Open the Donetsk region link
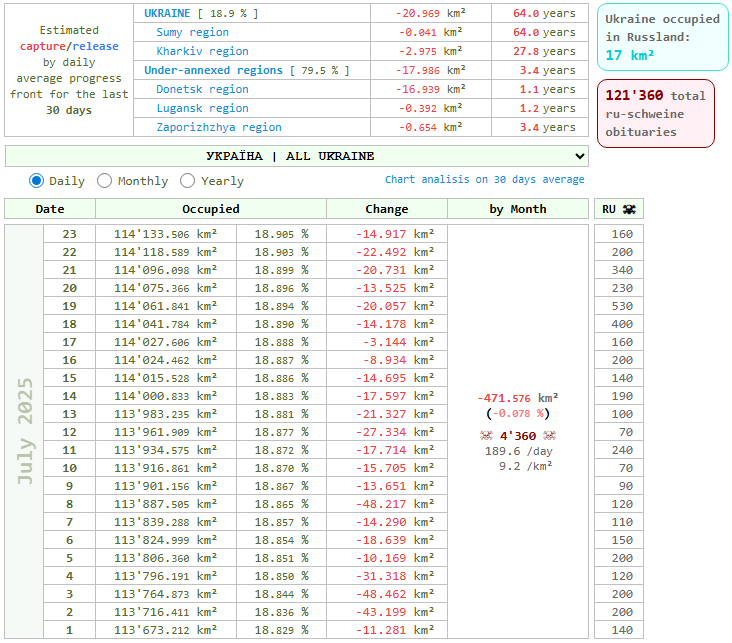This screenshot has width=732, height=643. (x=202, y=89)
